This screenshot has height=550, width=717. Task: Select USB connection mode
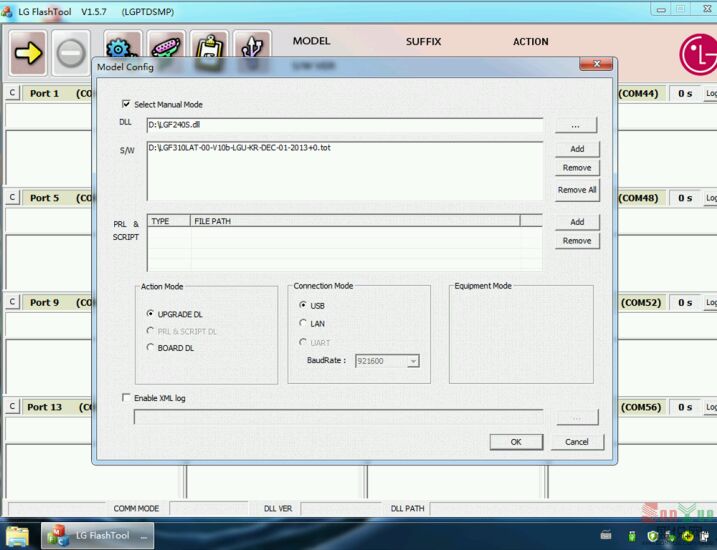click(x=303, y=305)
